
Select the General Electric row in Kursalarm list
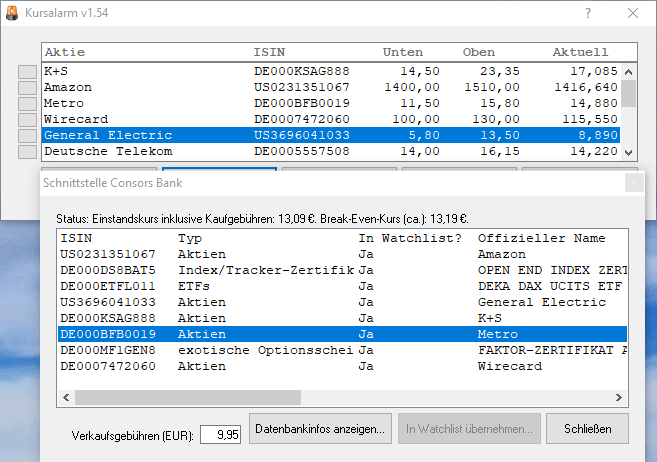331,135
